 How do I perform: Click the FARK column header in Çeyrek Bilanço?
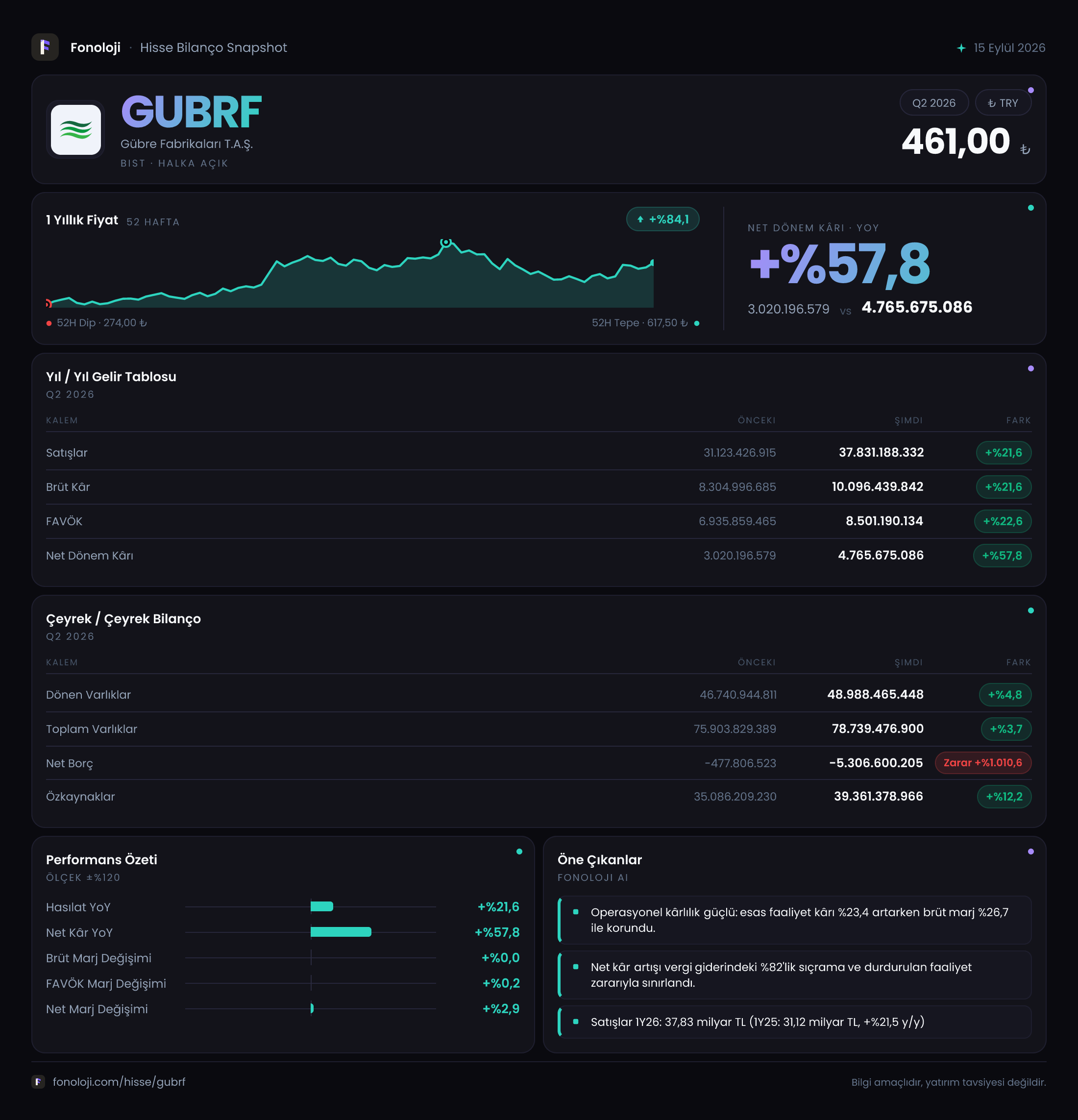point(1019,663)
